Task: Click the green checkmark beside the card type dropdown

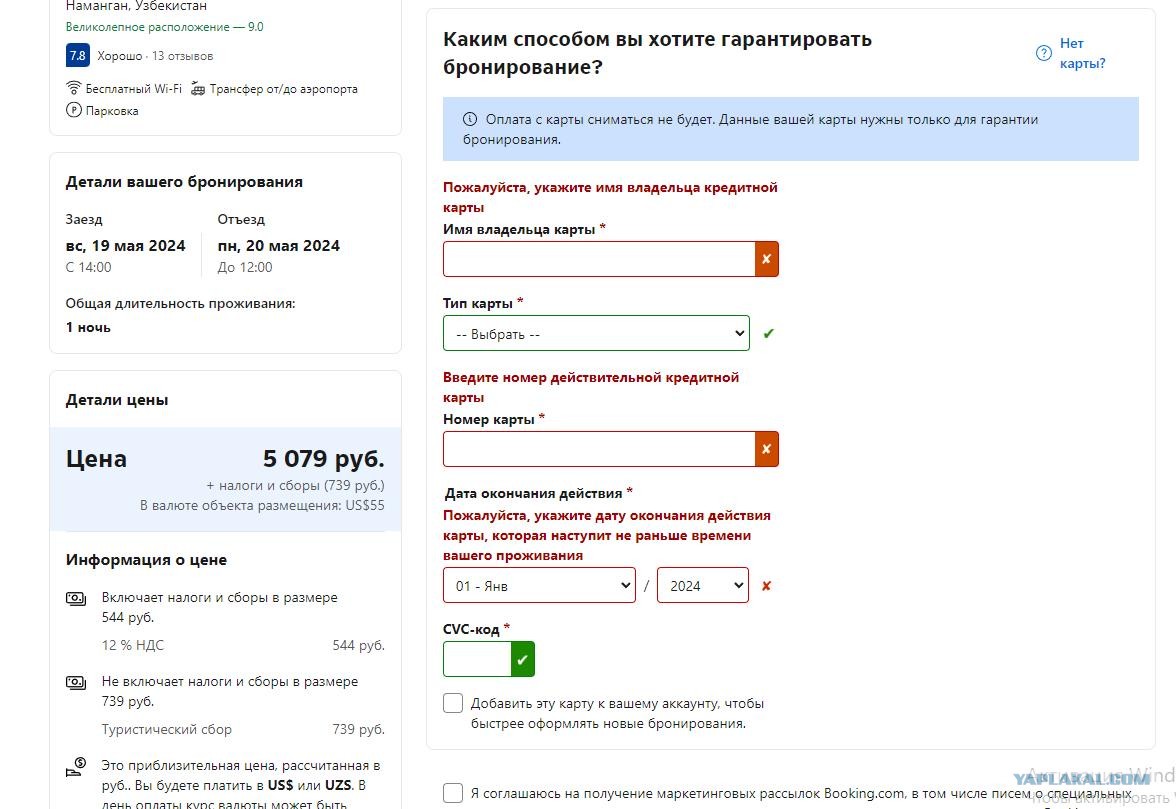Action: (x=768, y=334)
